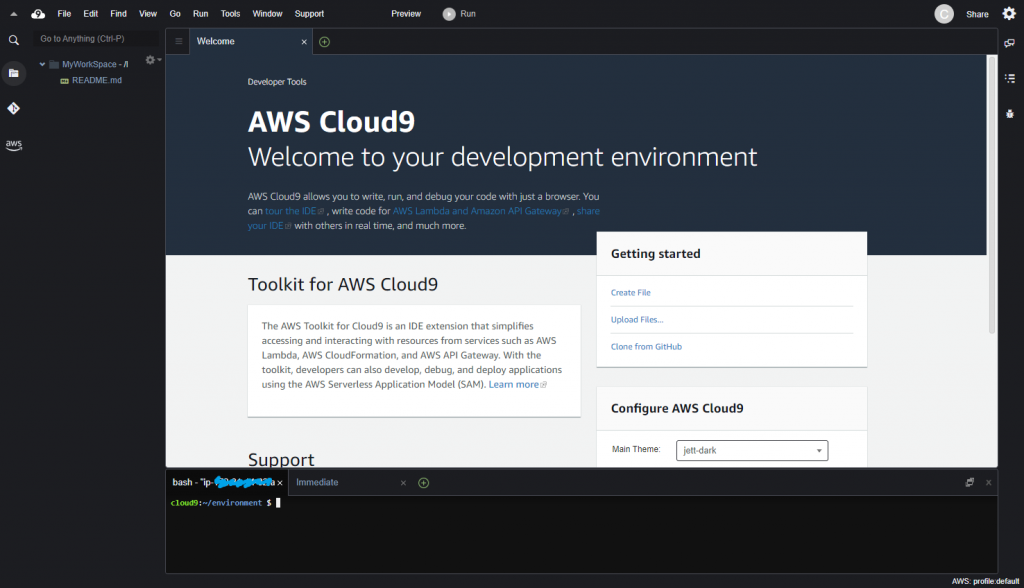Screen dimensions: 1024x588
Task: Focus the Go to Anything search field
Action: coord(96,39)
